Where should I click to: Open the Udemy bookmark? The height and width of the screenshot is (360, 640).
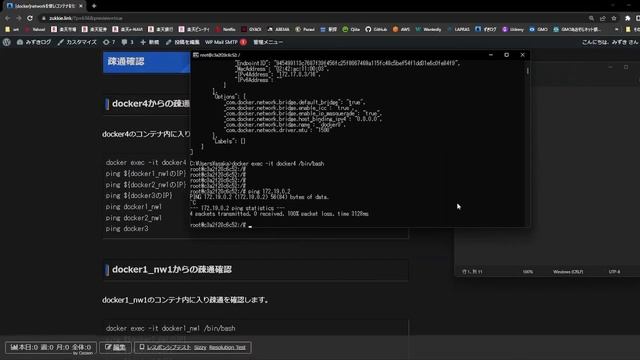pyautogui.click(x=513, y=29)
